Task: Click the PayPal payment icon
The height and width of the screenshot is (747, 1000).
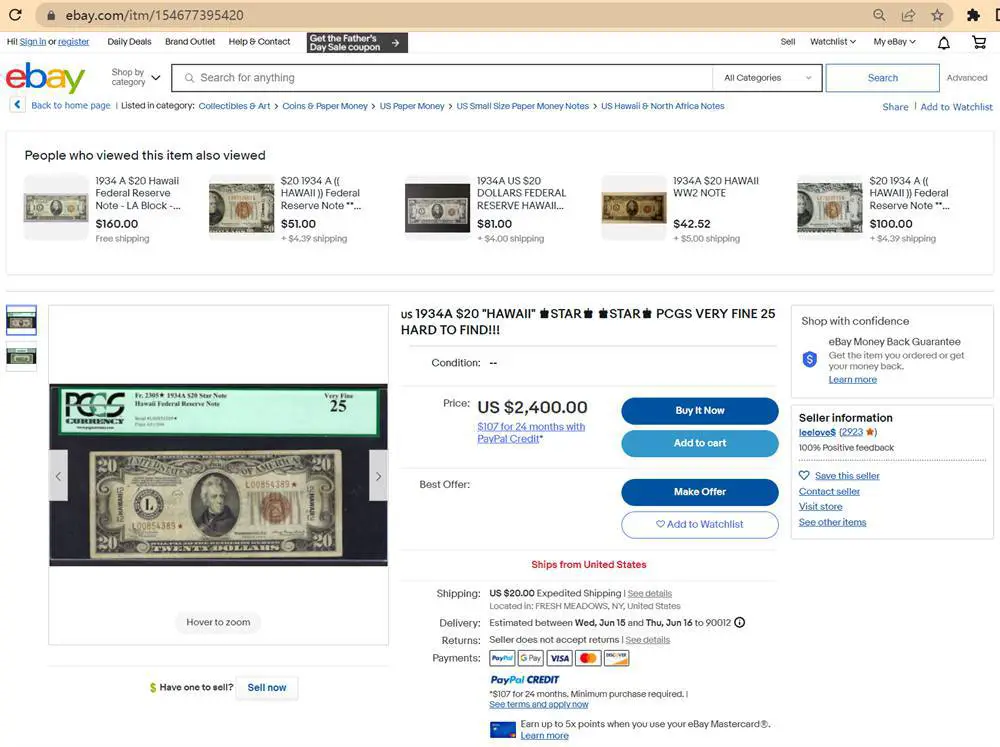Action: pyautogui.click(x=502, y=658)
